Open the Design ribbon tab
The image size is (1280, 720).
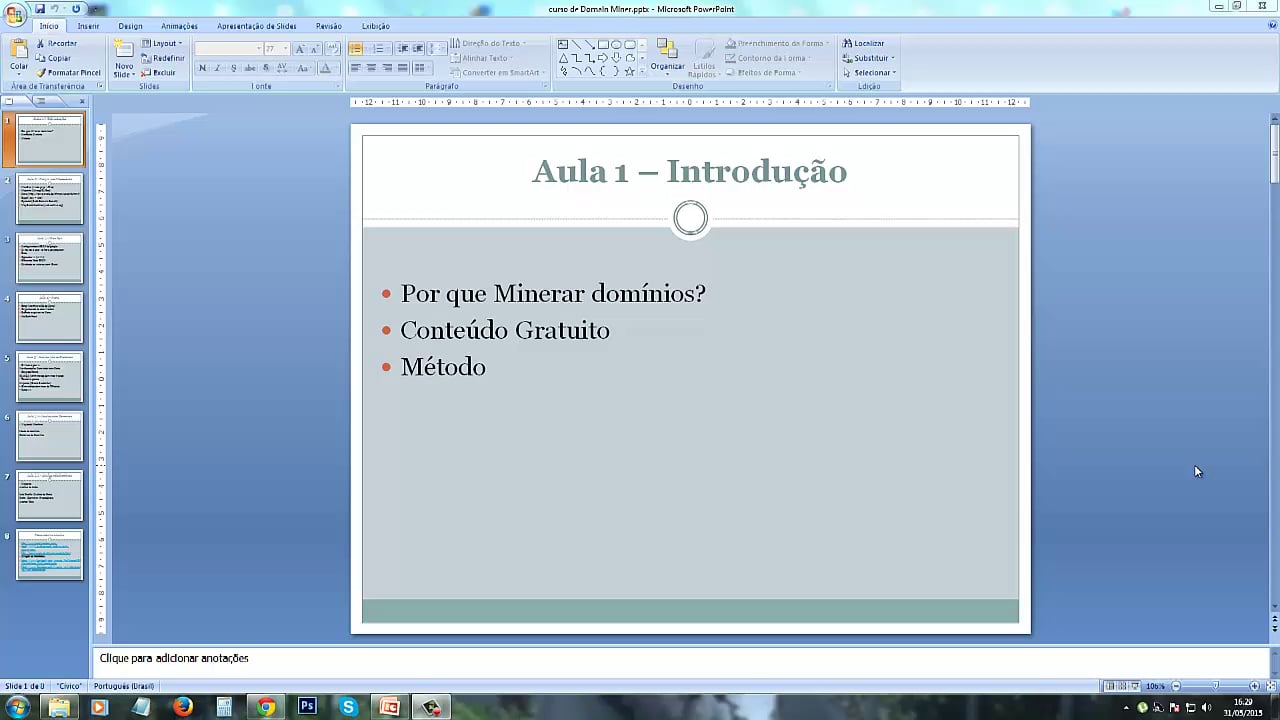click(130, 26)
